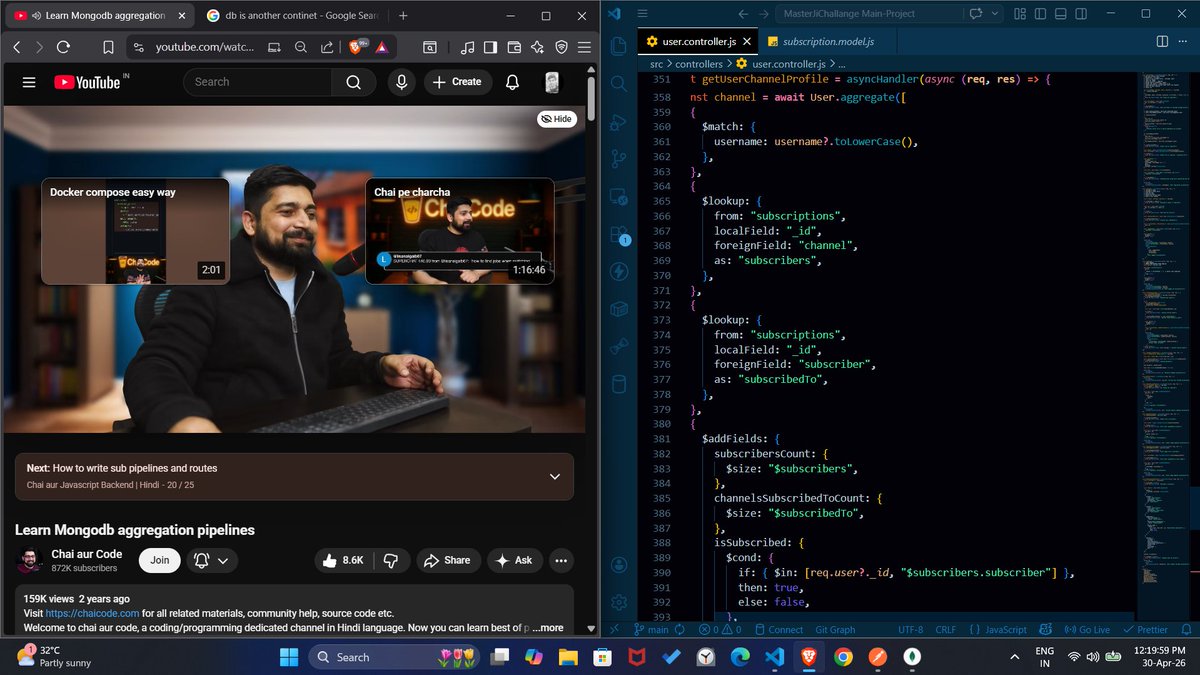The width and height of the screenshot is (1200, 675).
Task: Click the src breadcrumb segment
Action: point(657,64)
